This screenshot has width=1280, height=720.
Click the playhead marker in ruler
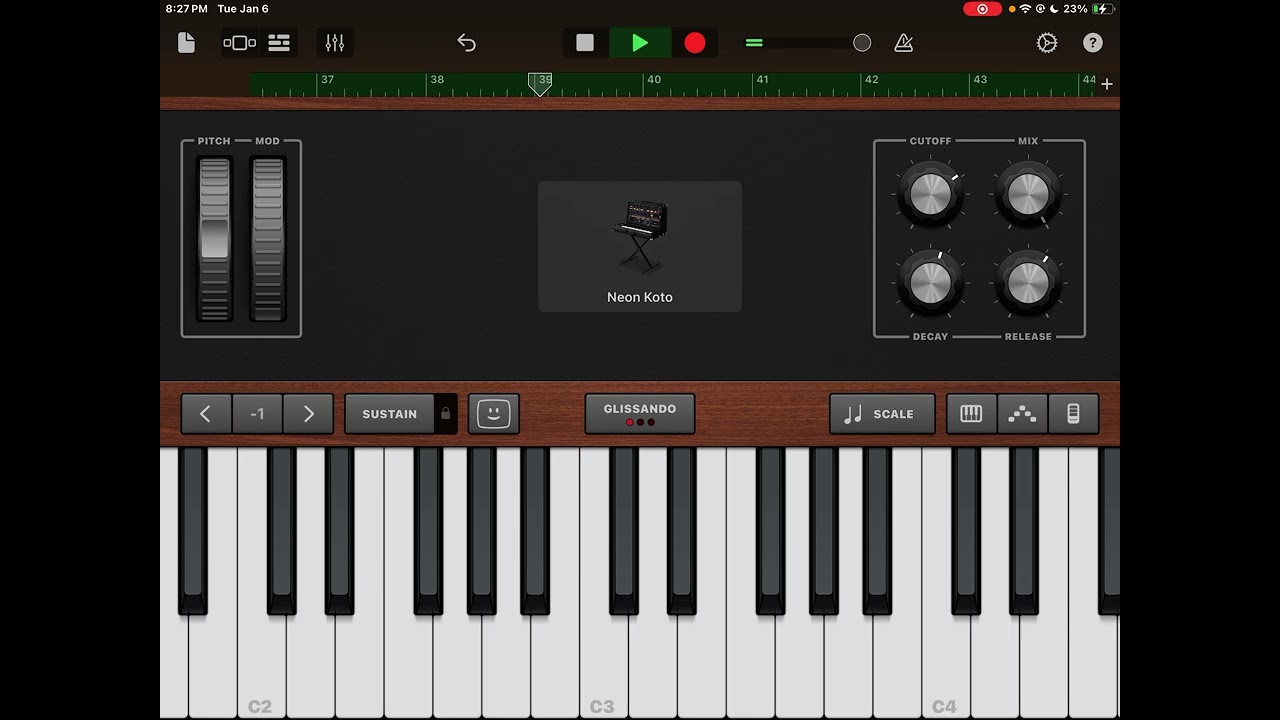click(540, 84)
